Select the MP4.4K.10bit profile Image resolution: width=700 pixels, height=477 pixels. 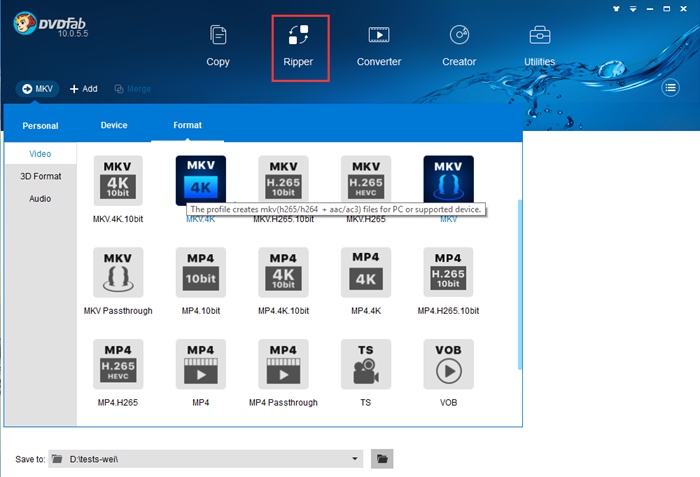tap(283, 272)
